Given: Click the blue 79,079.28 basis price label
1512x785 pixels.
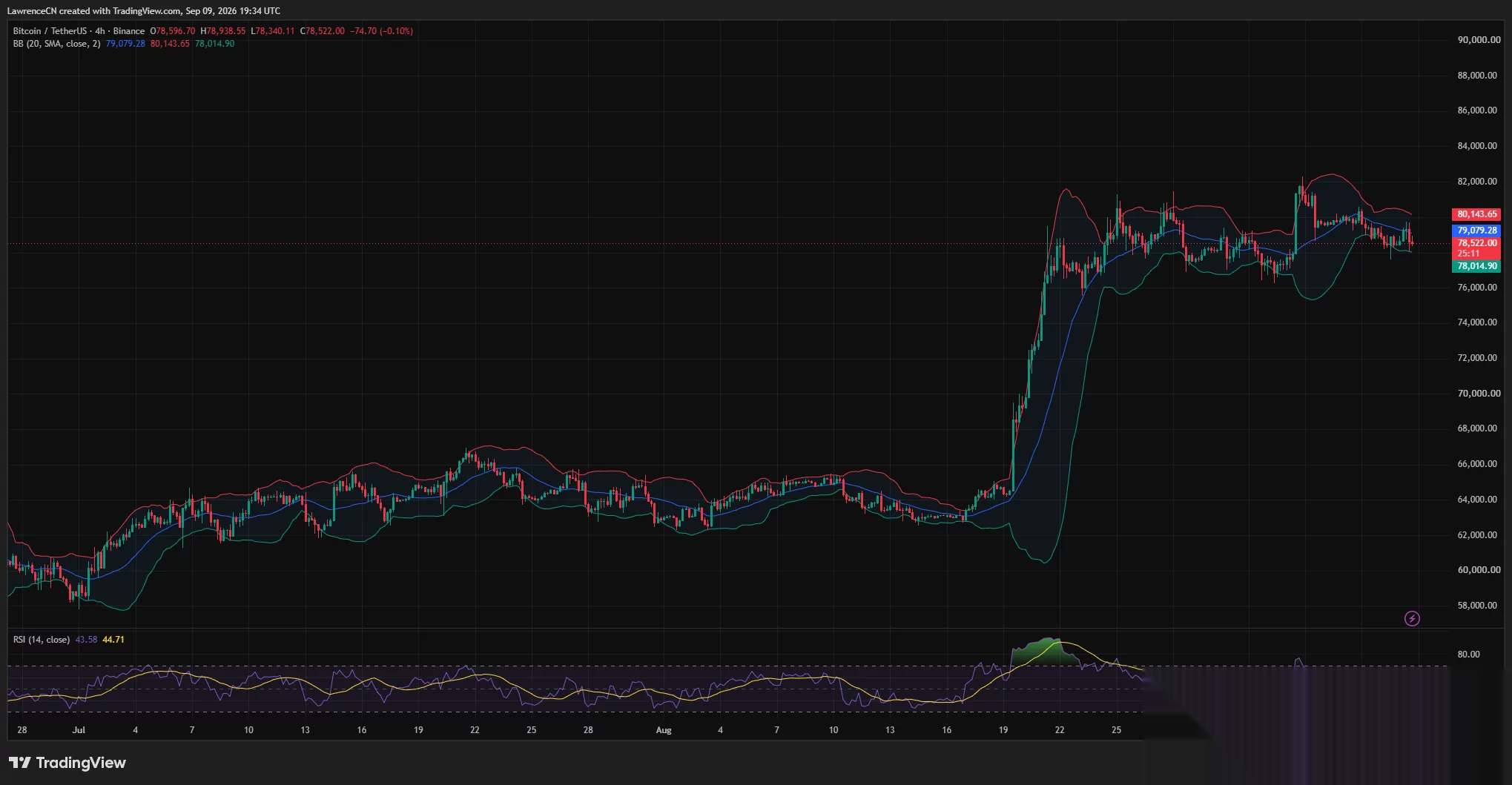Looking at the screenshot, I should pos(1476,231).
